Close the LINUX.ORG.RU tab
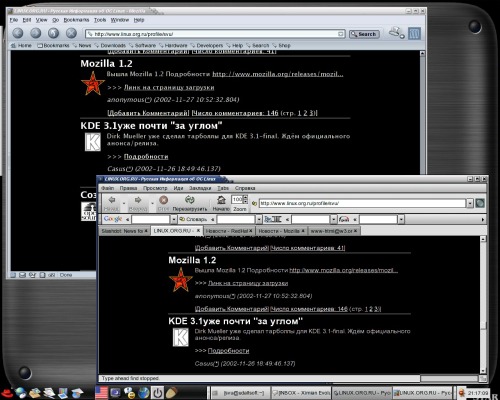The height and width of the screenshot is (400, 500). tap(198, 230)
